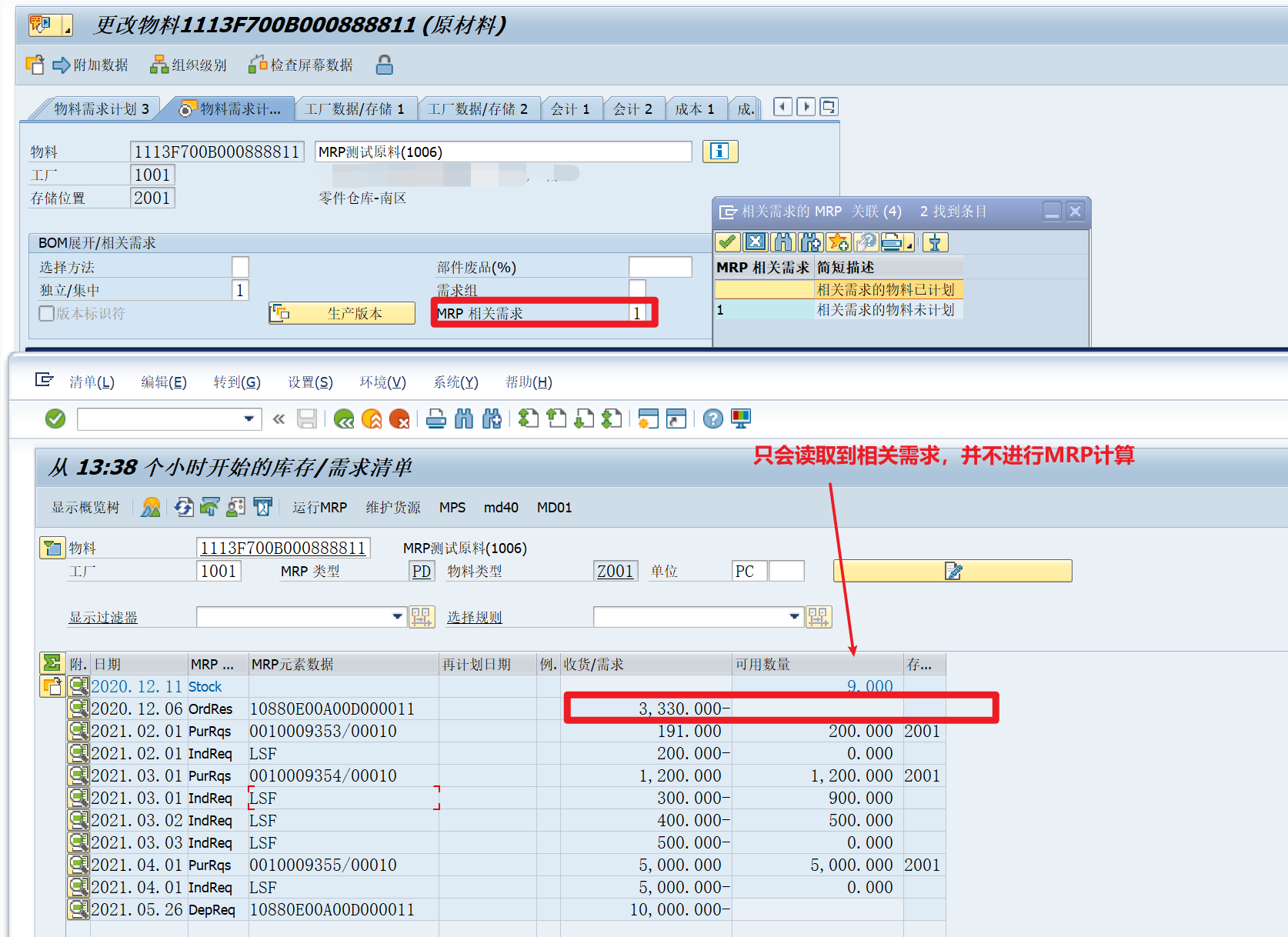
Task: Confirm the MRP popup with green checkmark
Action: click(727, 242)
